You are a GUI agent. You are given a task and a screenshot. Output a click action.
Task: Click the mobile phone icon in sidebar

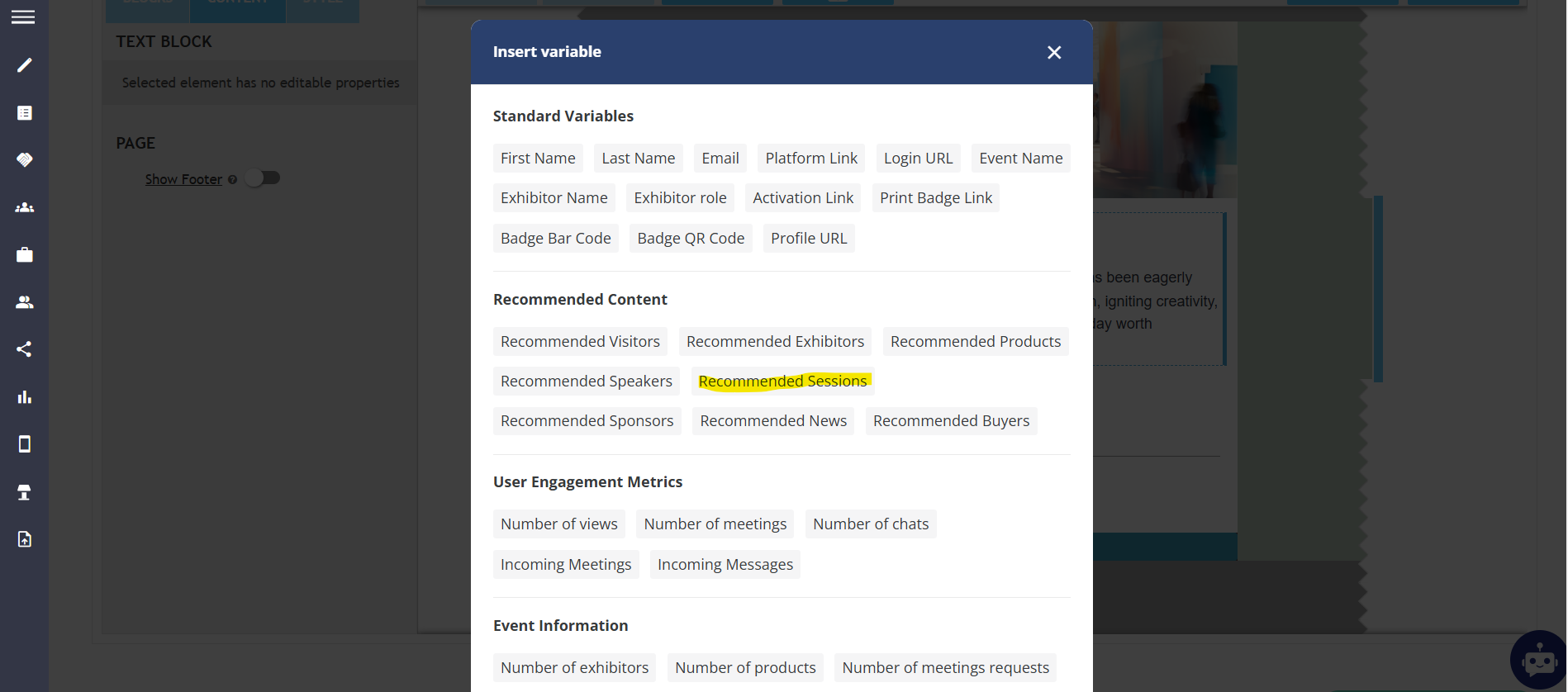24,444
